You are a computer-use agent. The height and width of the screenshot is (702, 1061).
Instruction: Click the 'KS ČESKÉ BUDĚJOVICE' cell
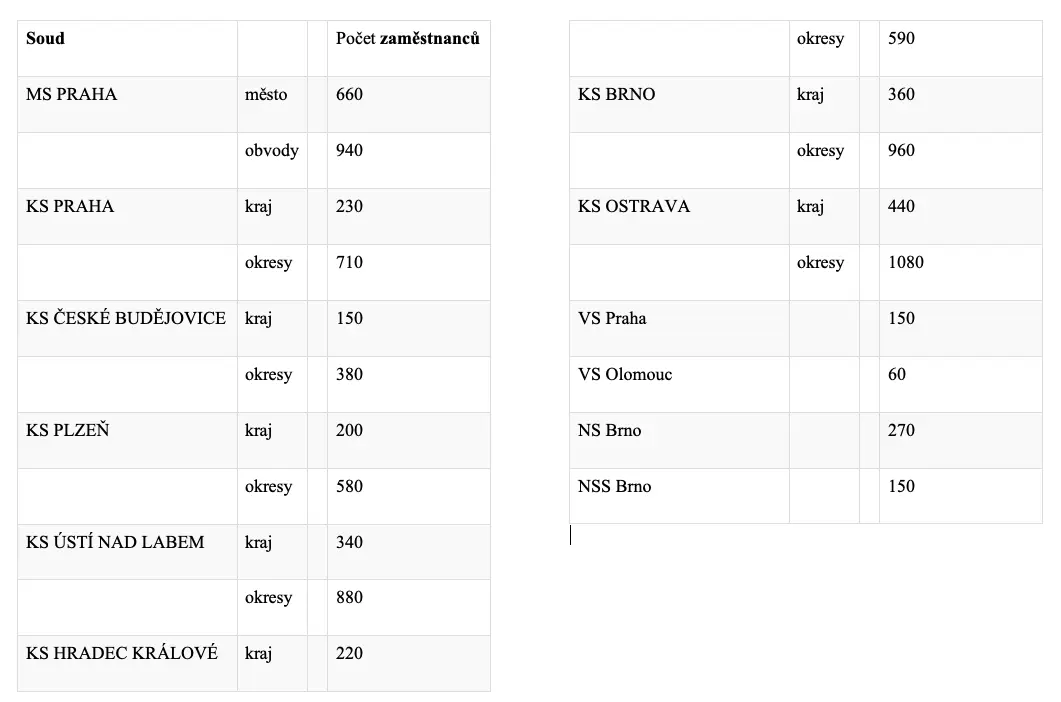(x=127, y=328)
